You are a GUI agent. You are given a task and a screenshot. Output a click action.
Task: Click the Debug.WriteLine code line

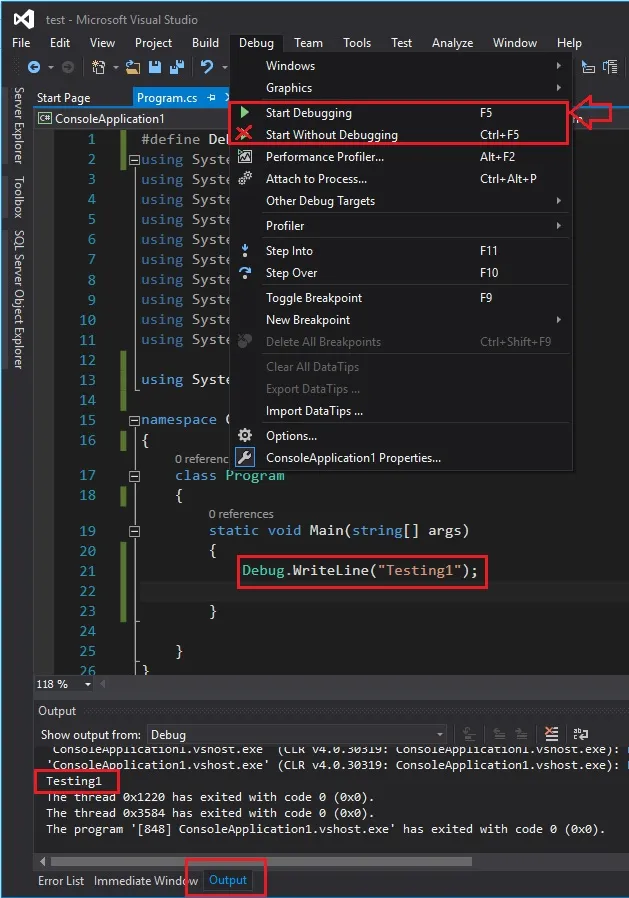[360, 570]
